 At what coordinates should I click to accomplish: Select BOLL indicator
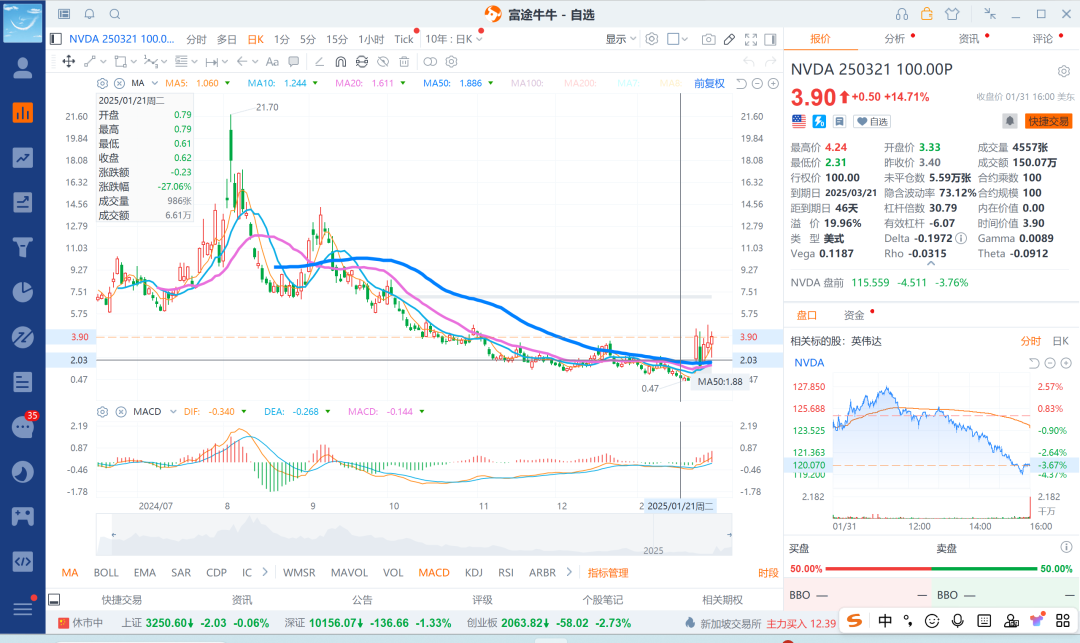click(106, 573)
